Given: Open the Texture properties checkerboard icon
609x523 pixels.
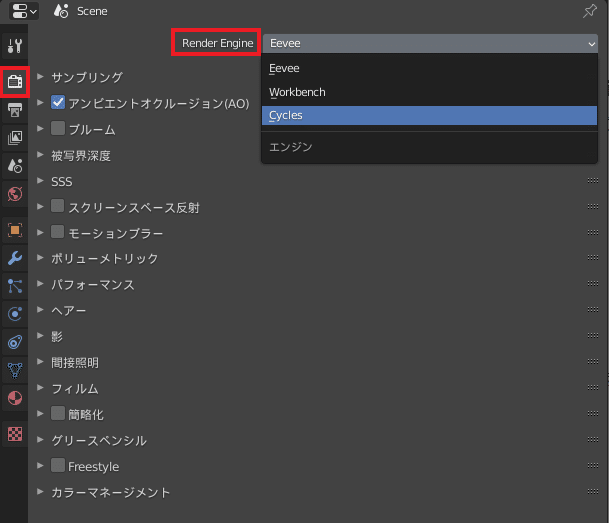Looking at the screenshot, I should [15, 434].
